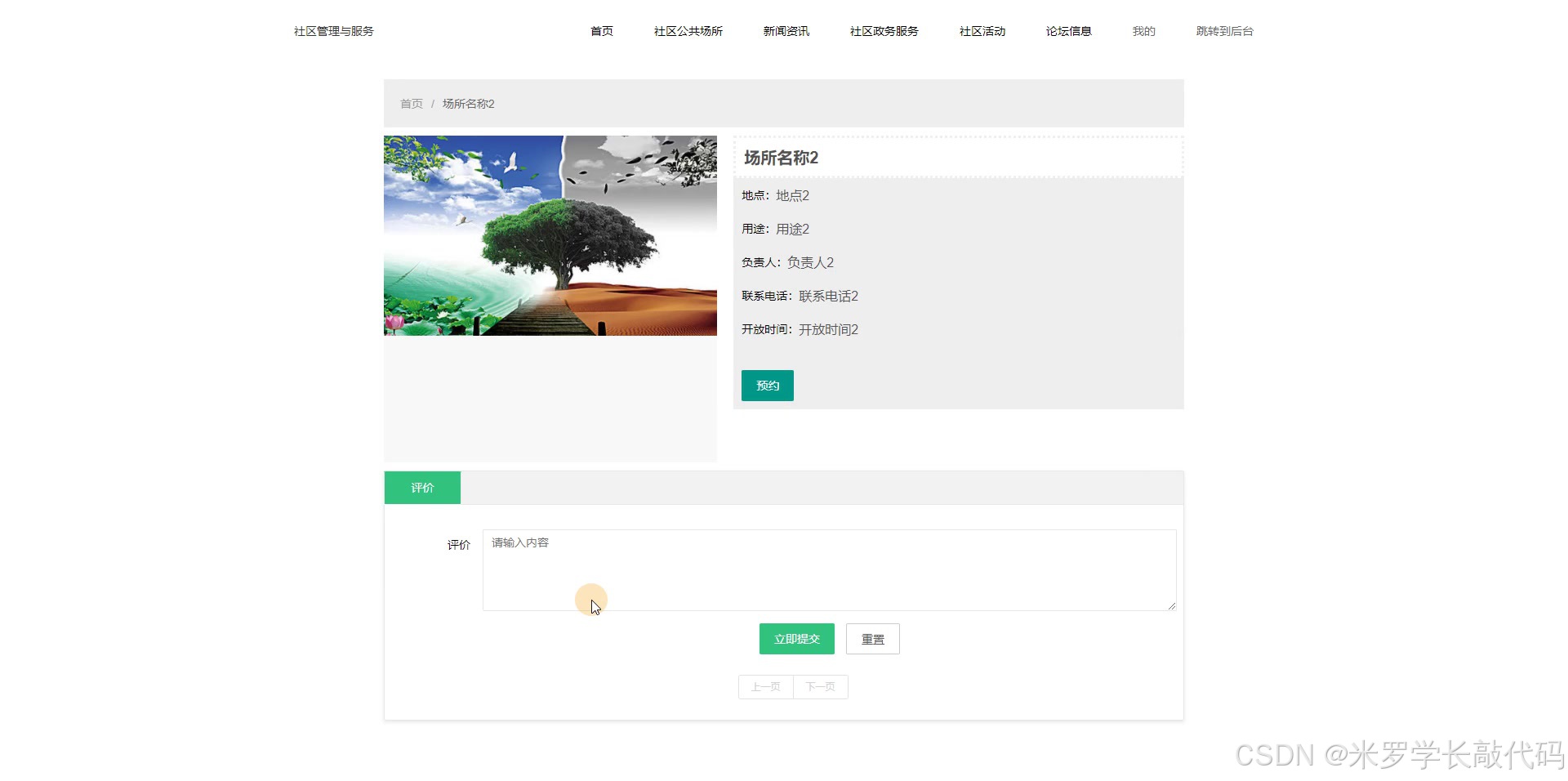Click the 场所名称2 venue title heading
The width and height of the screenshot is (1568, 781).
pyautogui.click(x=780, y=157)
